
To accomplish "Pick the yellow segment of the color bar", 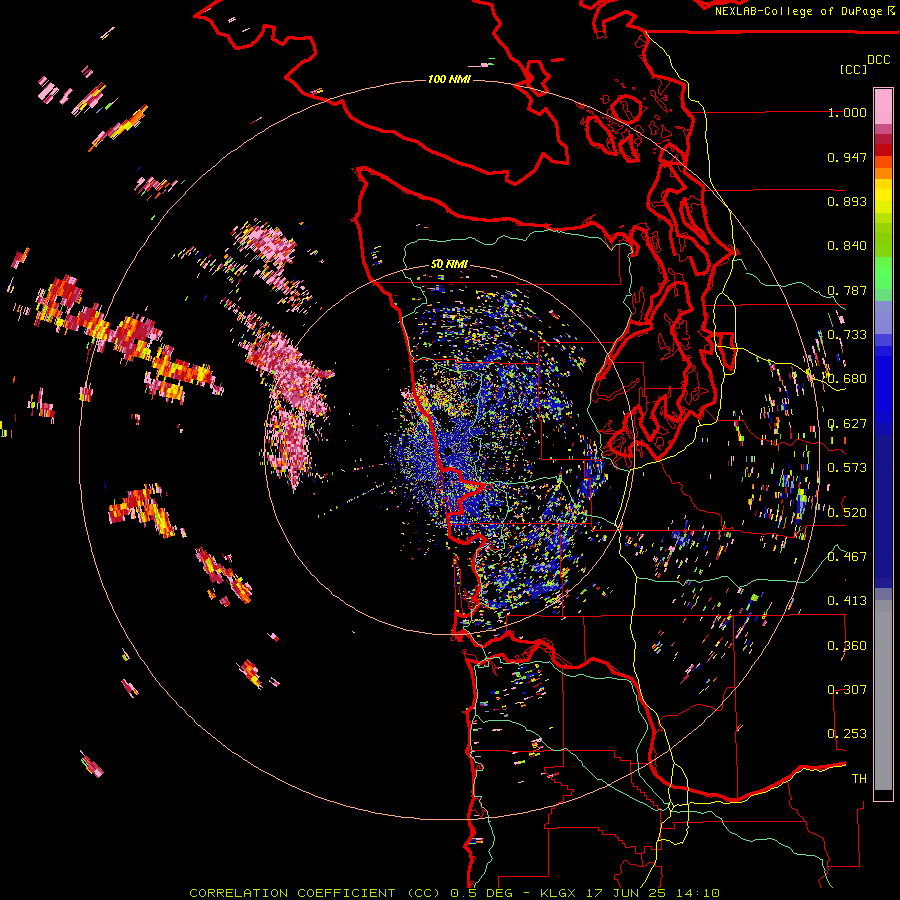I will tap(883, 197).
